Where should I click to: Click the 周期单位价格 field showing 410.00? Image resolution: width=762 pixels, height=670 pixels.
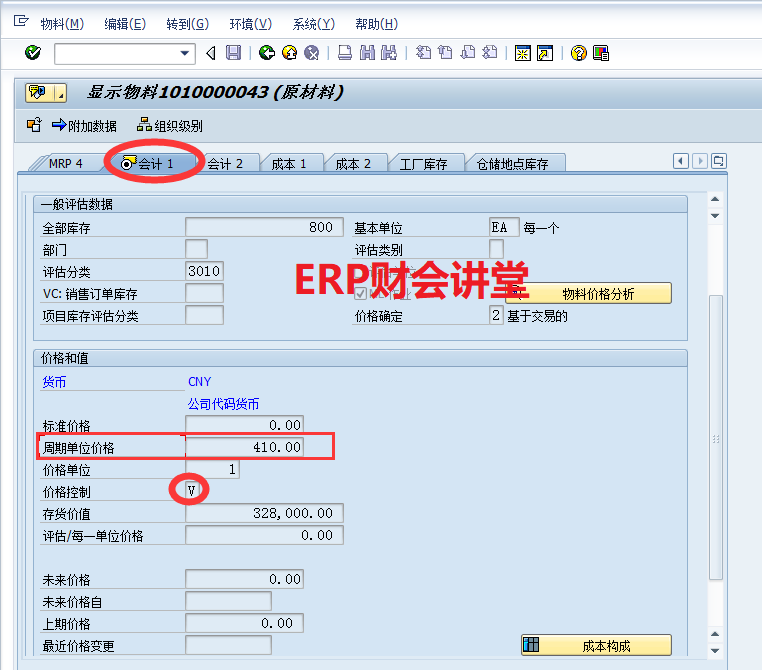(x=244, y=447)
